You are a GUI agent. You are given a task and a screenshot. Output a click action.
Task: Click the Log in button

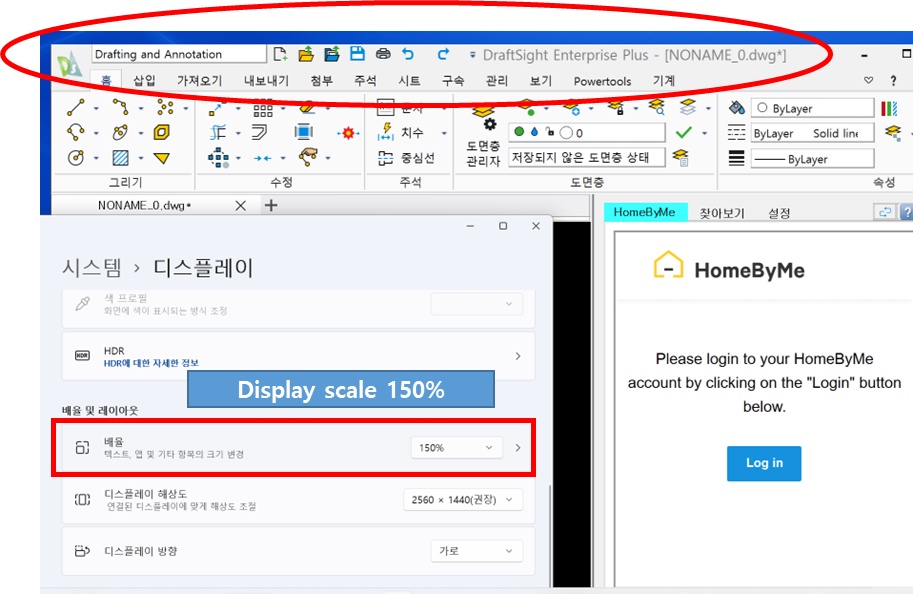click(x=764, y=463)
